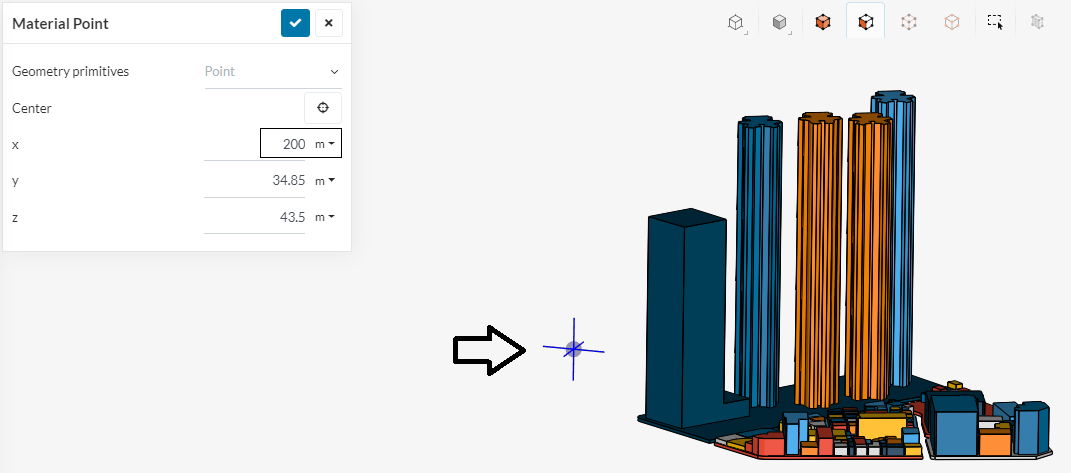Open unit dropdown for z coordinate
The height and width of the screenshot is (473, 1071).
point(324,217)
